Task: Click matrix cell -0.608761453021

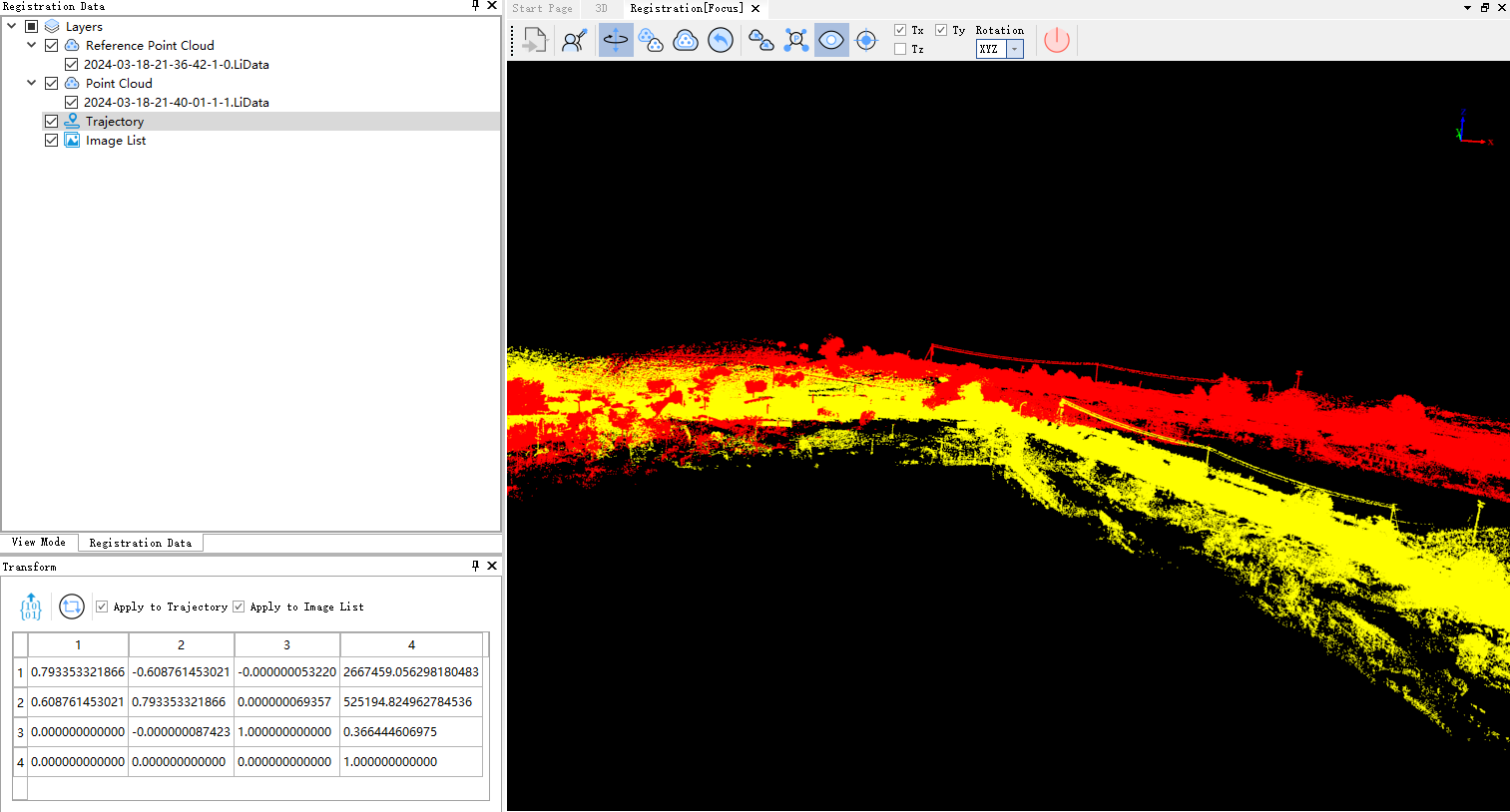Action: pos(182,672)
